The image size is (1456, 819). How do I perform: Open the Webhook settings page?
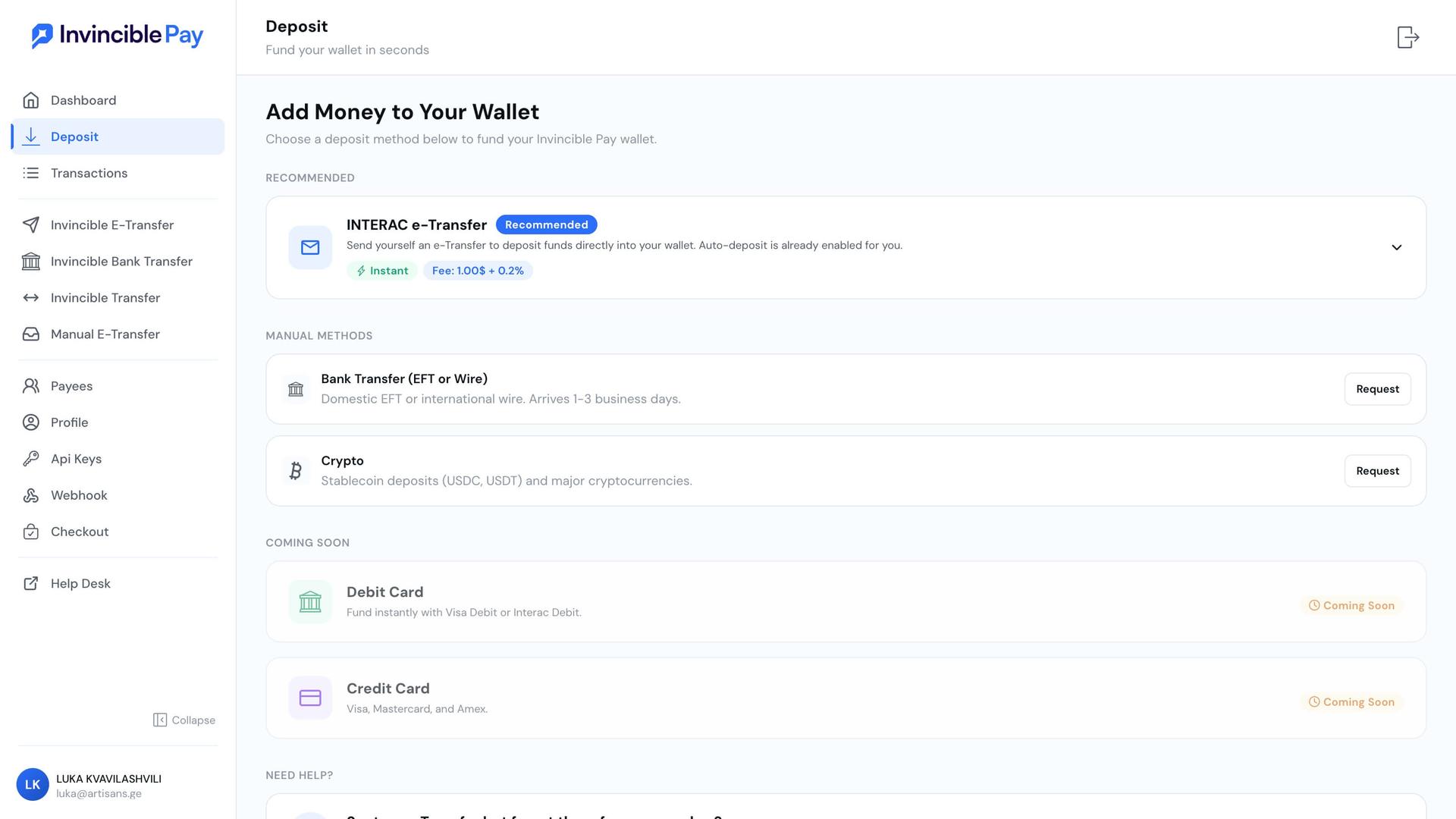[x=118, y=495]
